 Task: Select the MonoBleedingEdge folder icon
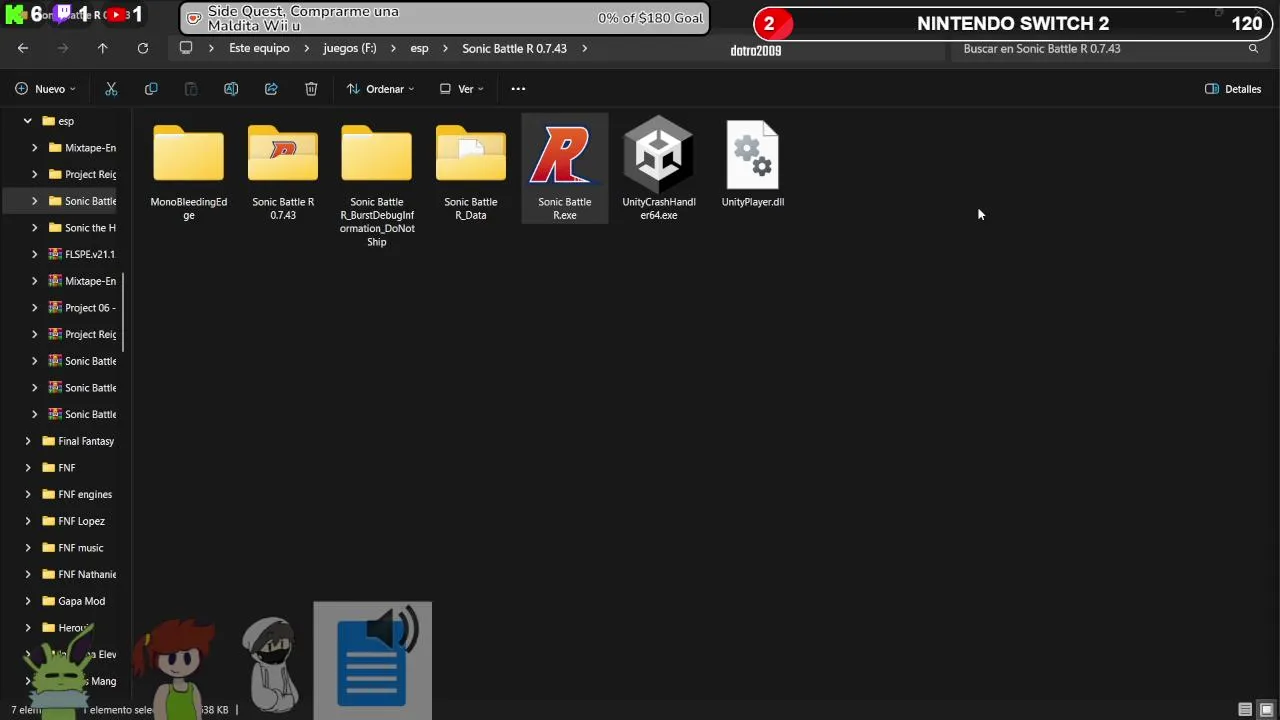[189, 153]
